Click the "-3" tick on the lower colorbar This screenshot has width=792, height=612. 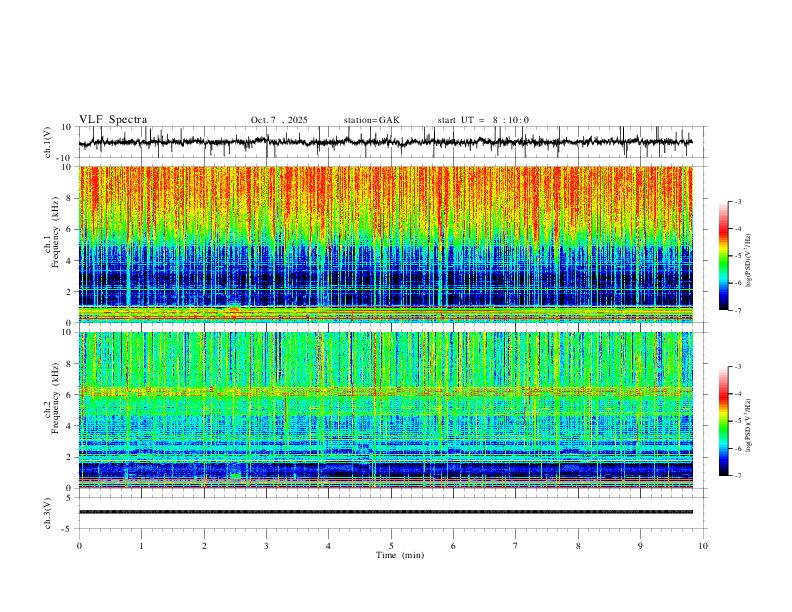tap(738, 367)
